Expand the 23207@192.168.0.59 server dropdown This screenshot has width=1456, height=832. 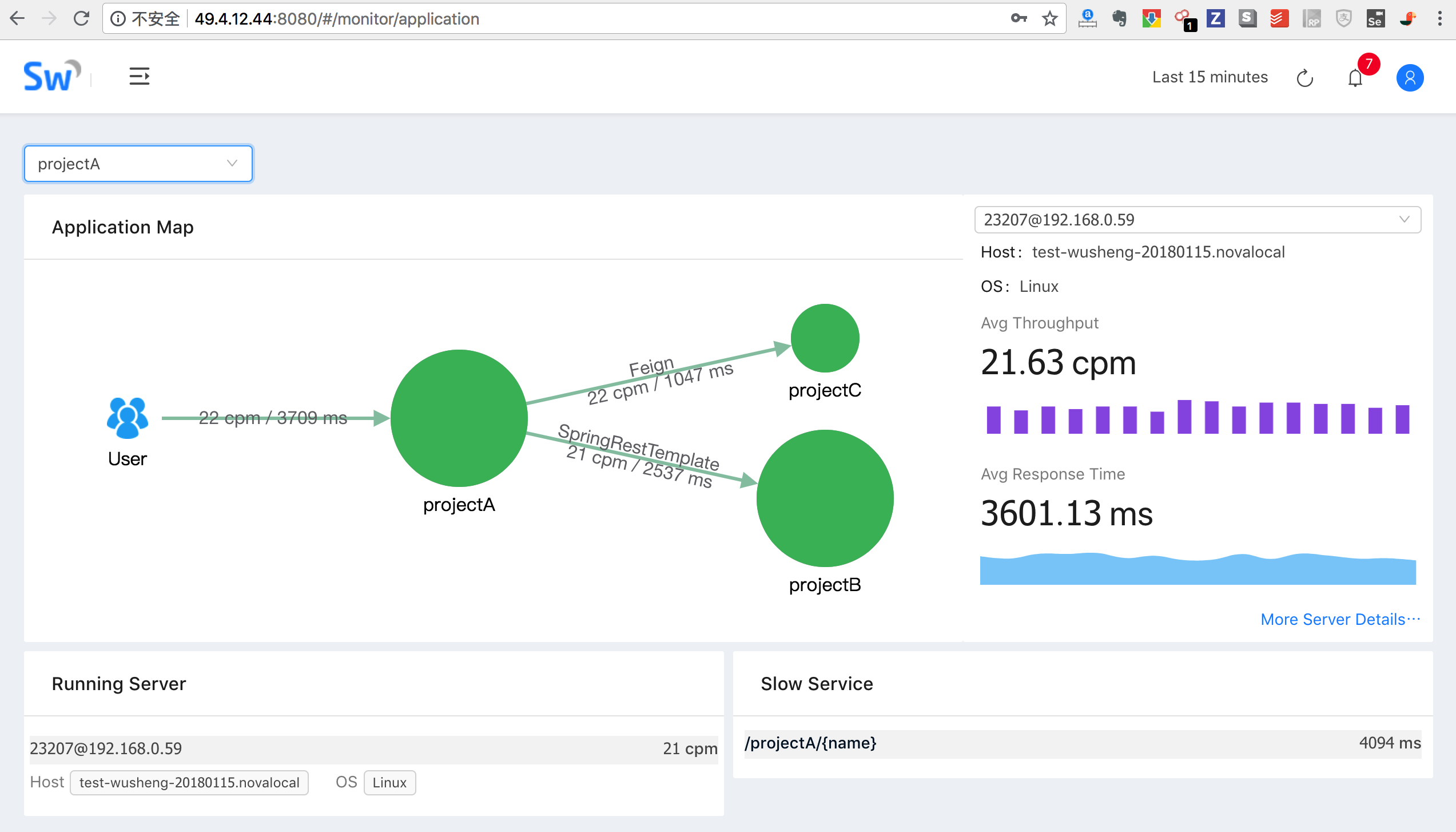[1197, 220]
